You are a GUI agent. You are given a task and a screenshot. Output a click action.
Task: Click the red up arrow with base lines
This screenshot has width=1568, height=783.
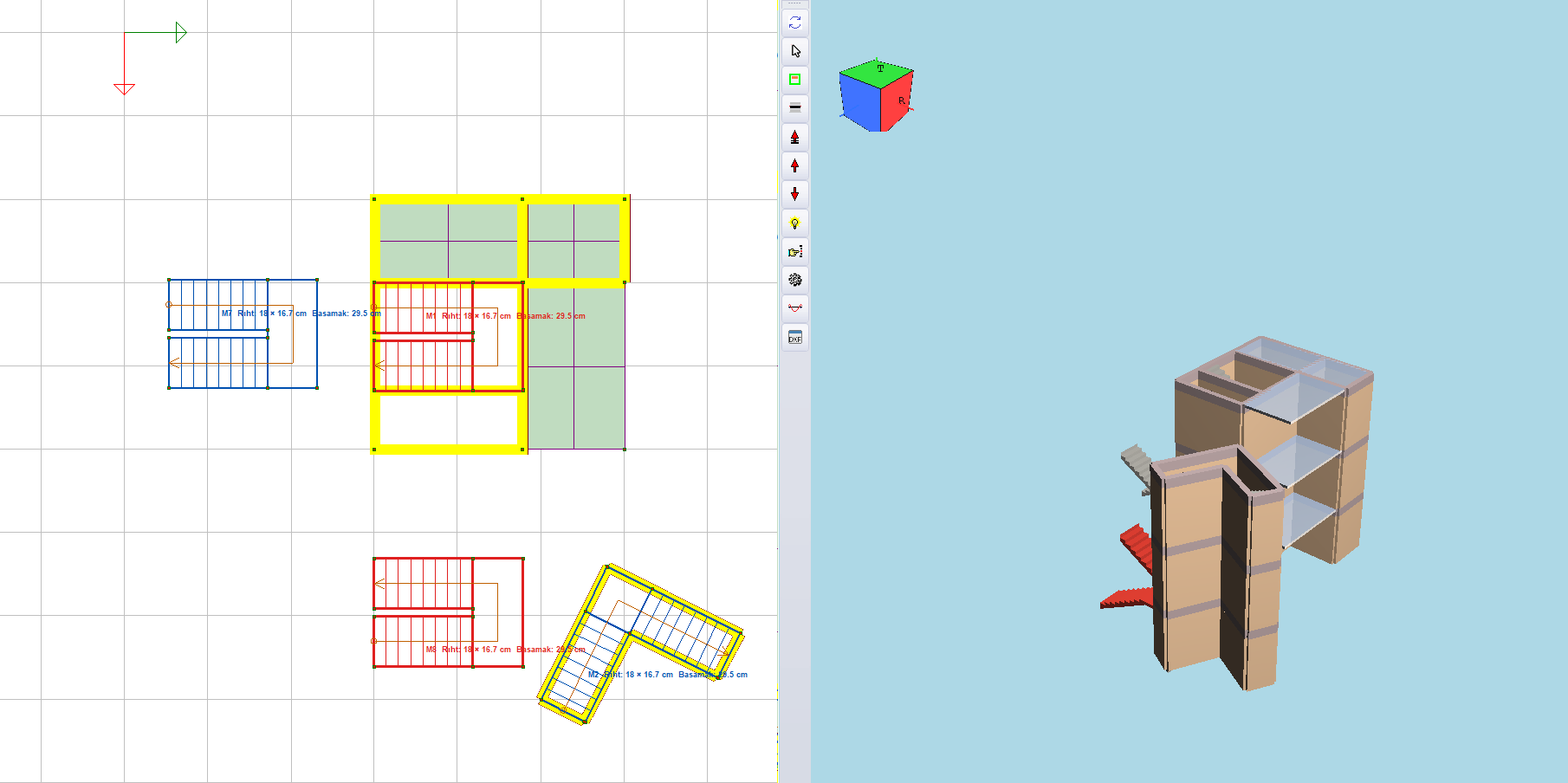(x=794, y=137)
